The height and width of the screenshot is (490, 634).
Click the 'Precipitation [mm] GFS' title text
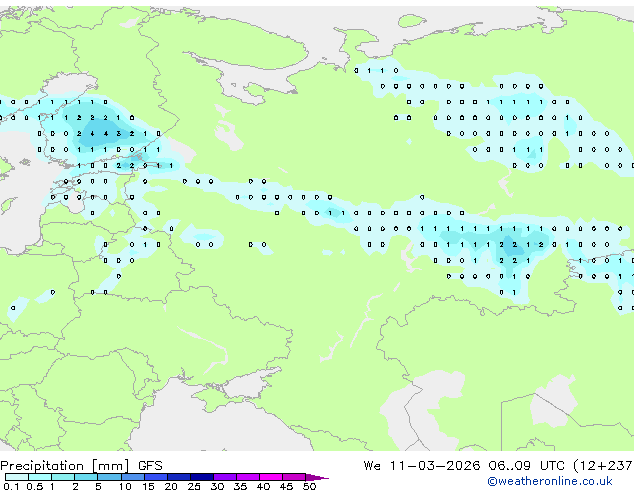(x=81, y=466)
